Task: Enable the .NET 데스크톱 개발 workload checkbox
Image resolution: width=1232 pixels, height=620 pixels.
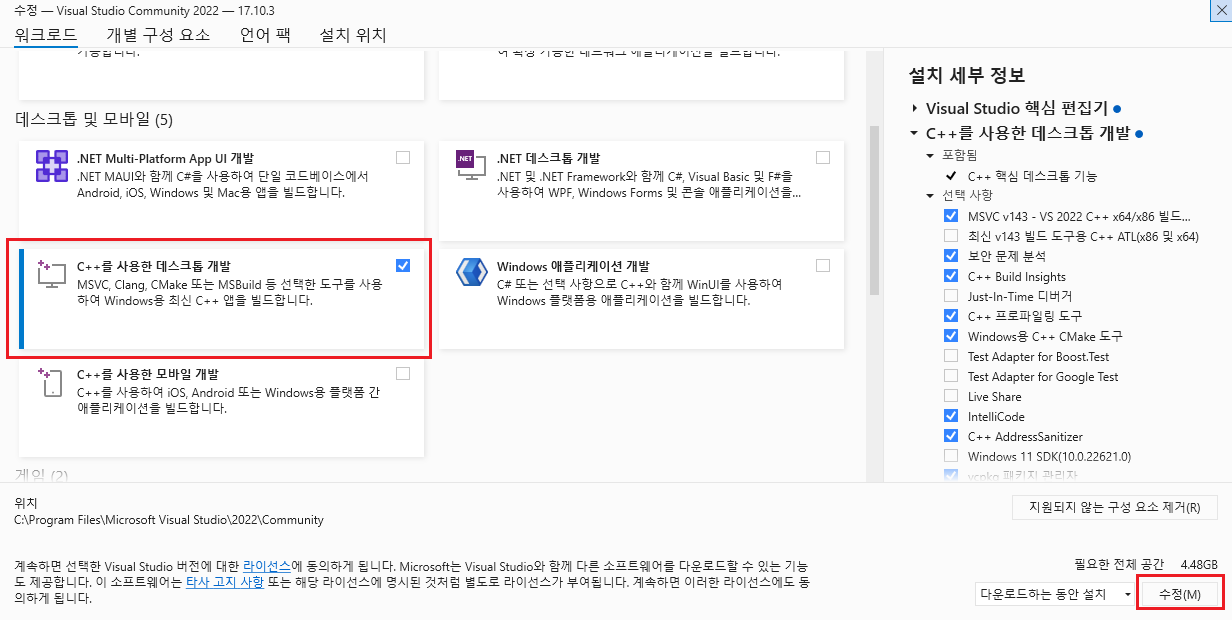Action: tap(822, 157)
